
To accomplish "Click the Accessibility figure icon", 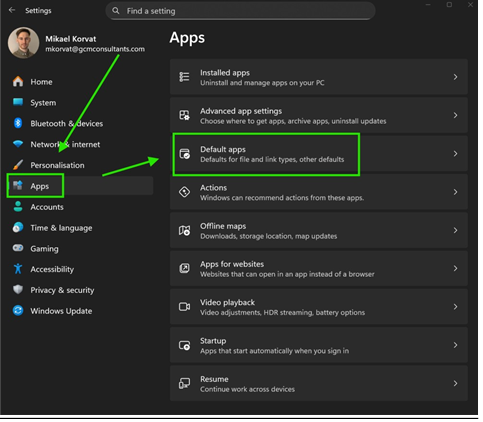I will [18, 269].
